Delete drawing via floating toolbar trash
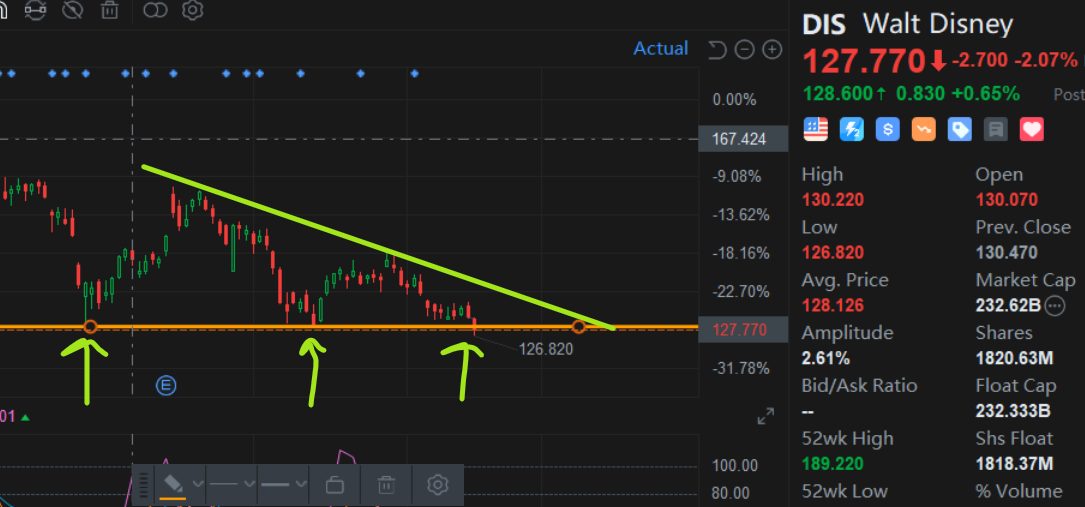 386,485
